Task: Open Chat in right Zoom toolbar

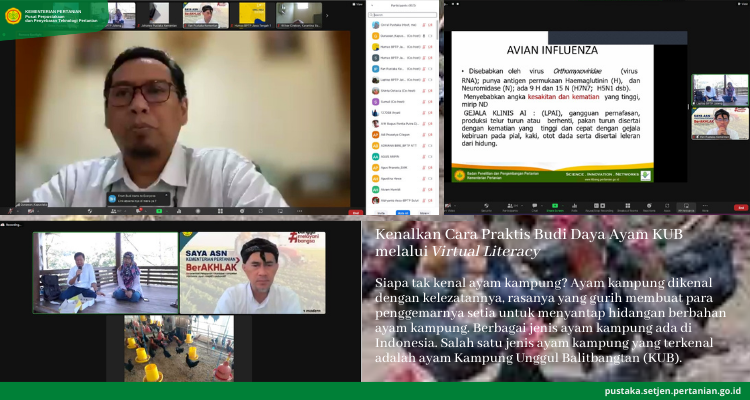Action: tap(535, 208)
